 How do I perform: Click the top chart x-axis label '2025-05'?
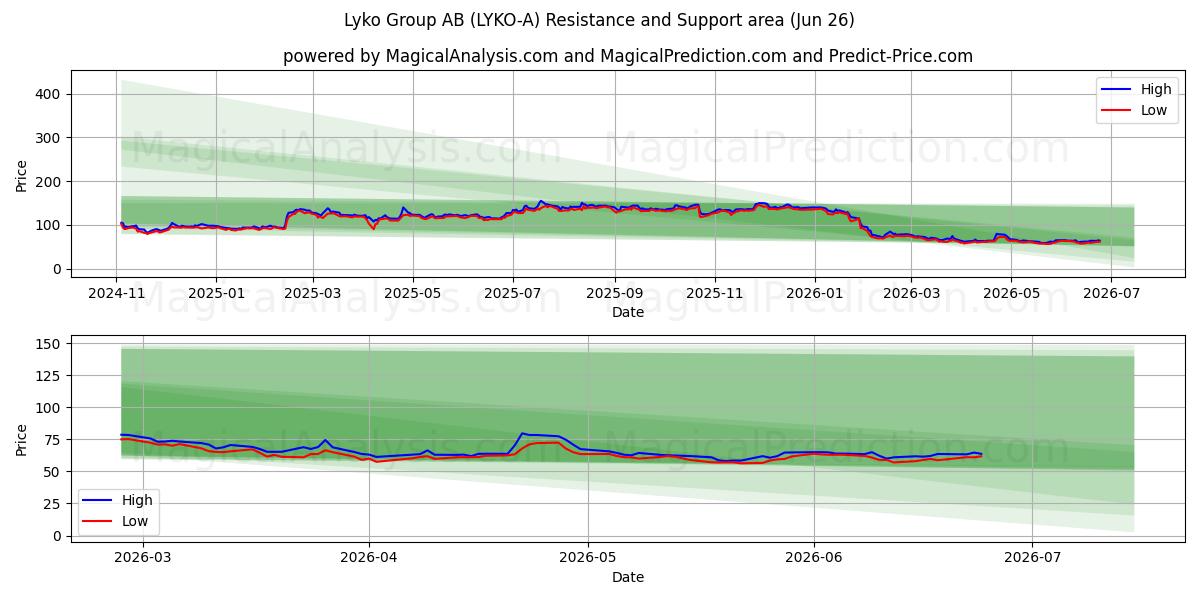(413, 293)
